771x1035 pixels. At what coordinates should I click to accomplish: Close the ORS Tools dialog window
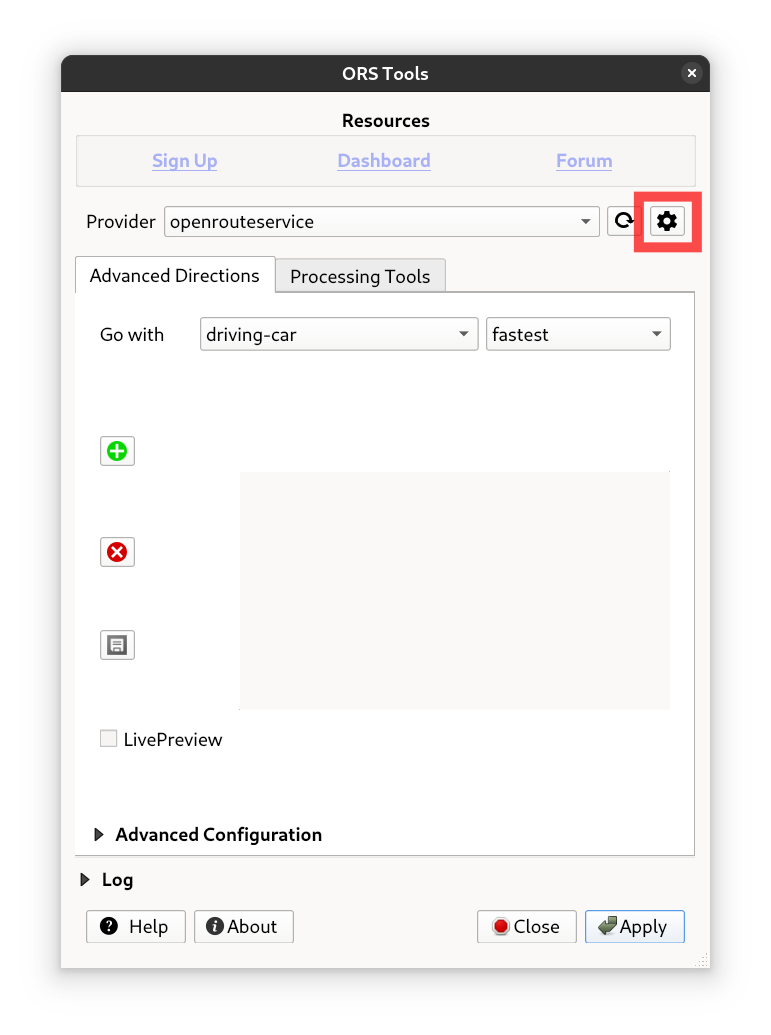[x=691, y=73]
